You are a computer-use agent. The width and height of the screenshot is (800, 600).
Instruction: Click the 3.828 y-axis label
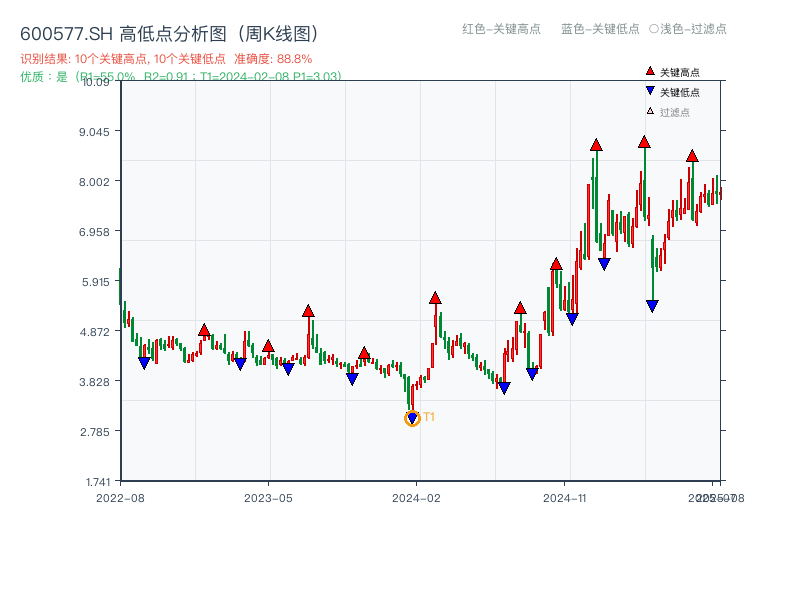[94, 382]
